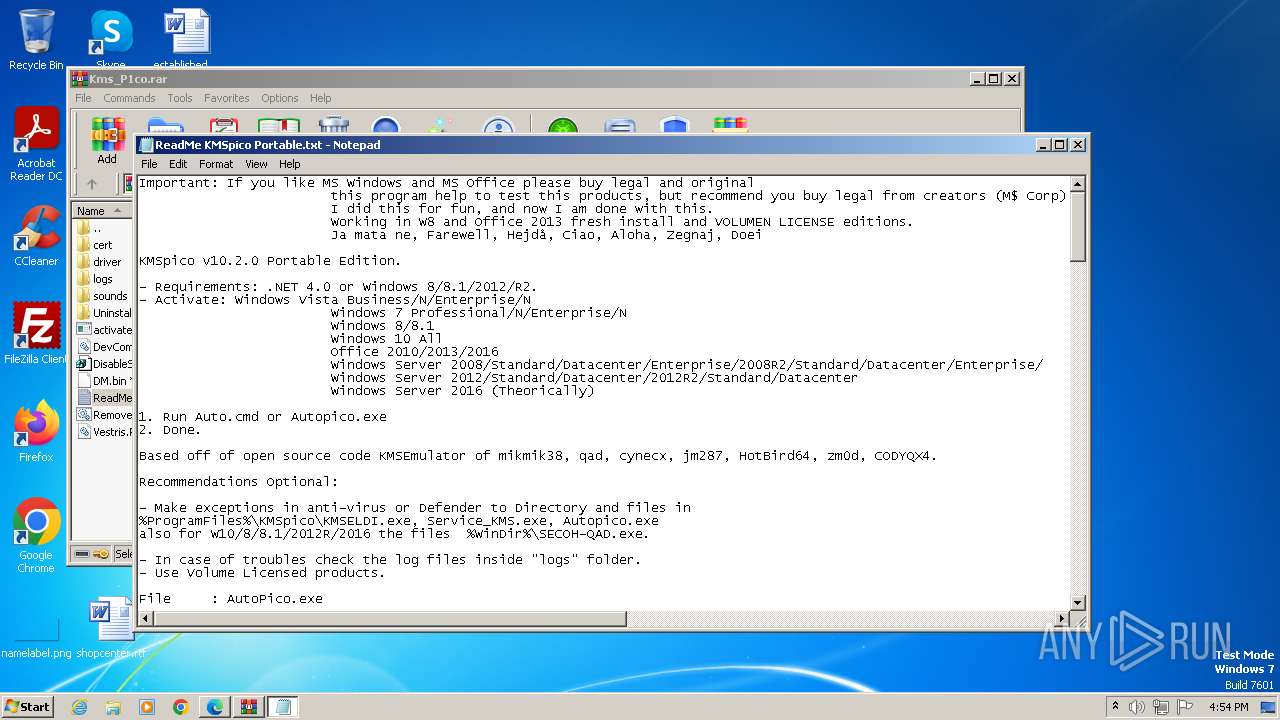Open WinRAR File menu

pos(83,98)
